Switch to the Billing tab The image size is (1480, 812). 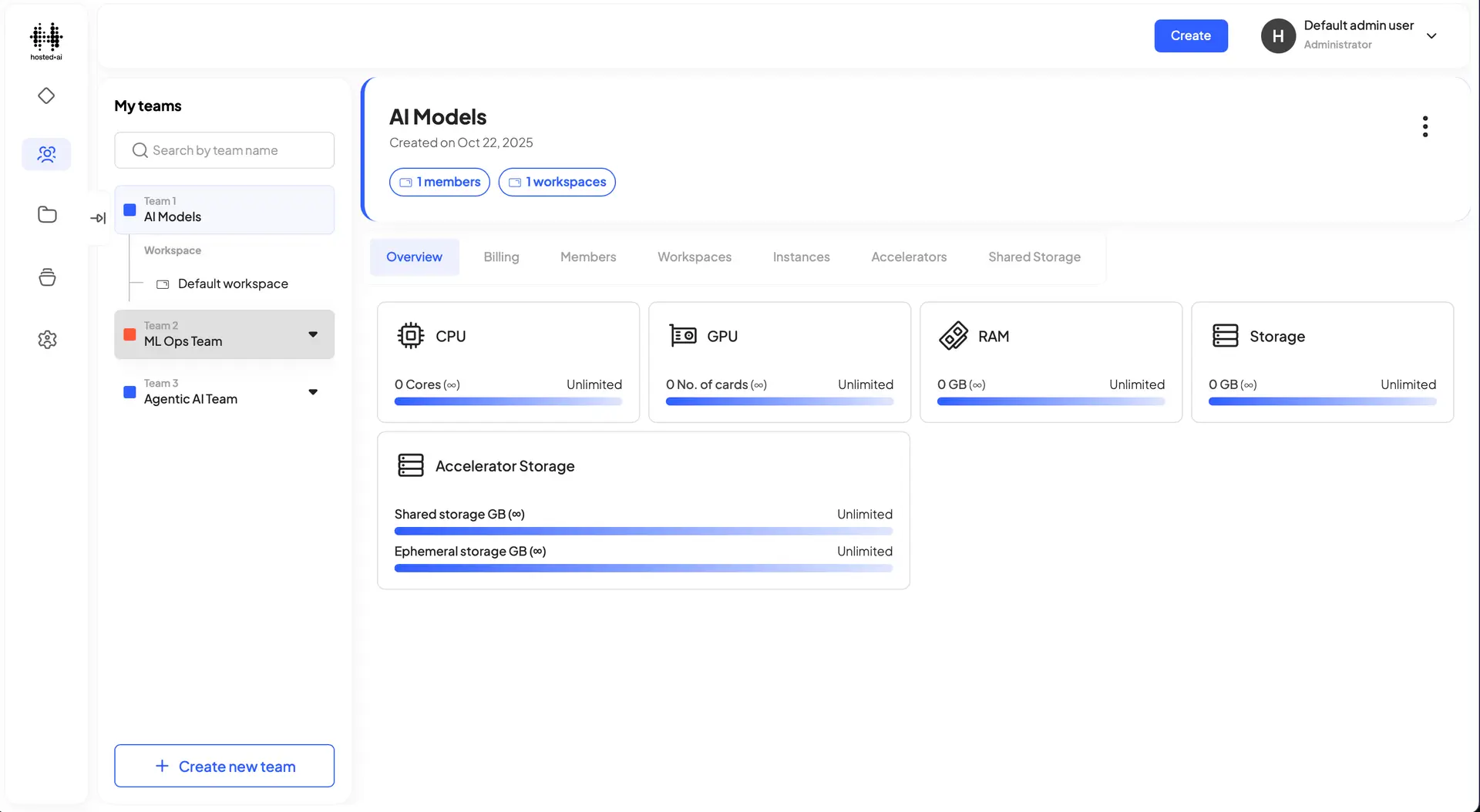501,257
